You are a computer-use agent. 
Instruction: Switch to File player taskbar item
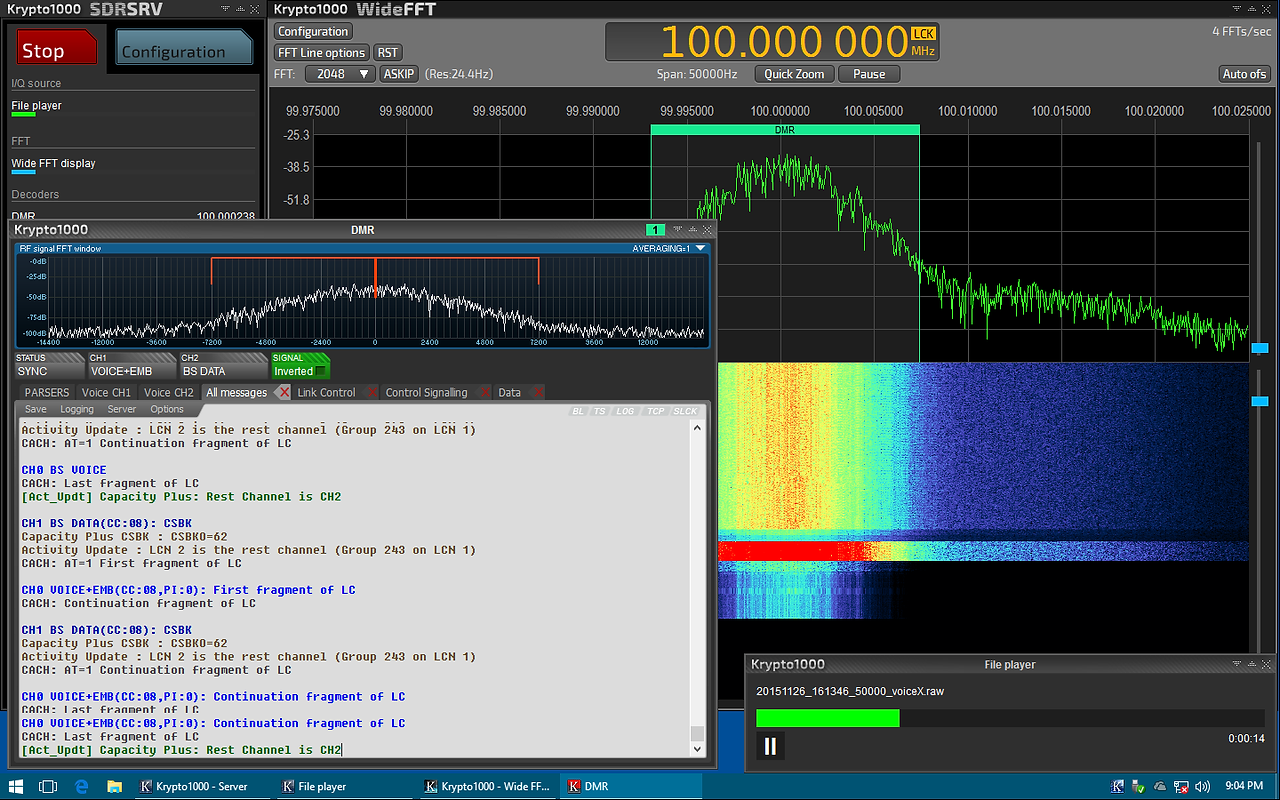coord(343,786)
